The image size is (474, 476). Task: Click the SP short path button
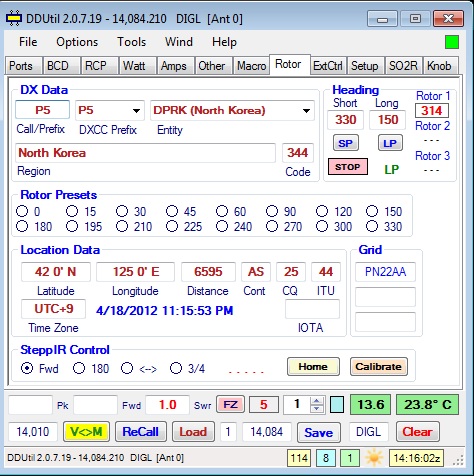click(346, 143)
